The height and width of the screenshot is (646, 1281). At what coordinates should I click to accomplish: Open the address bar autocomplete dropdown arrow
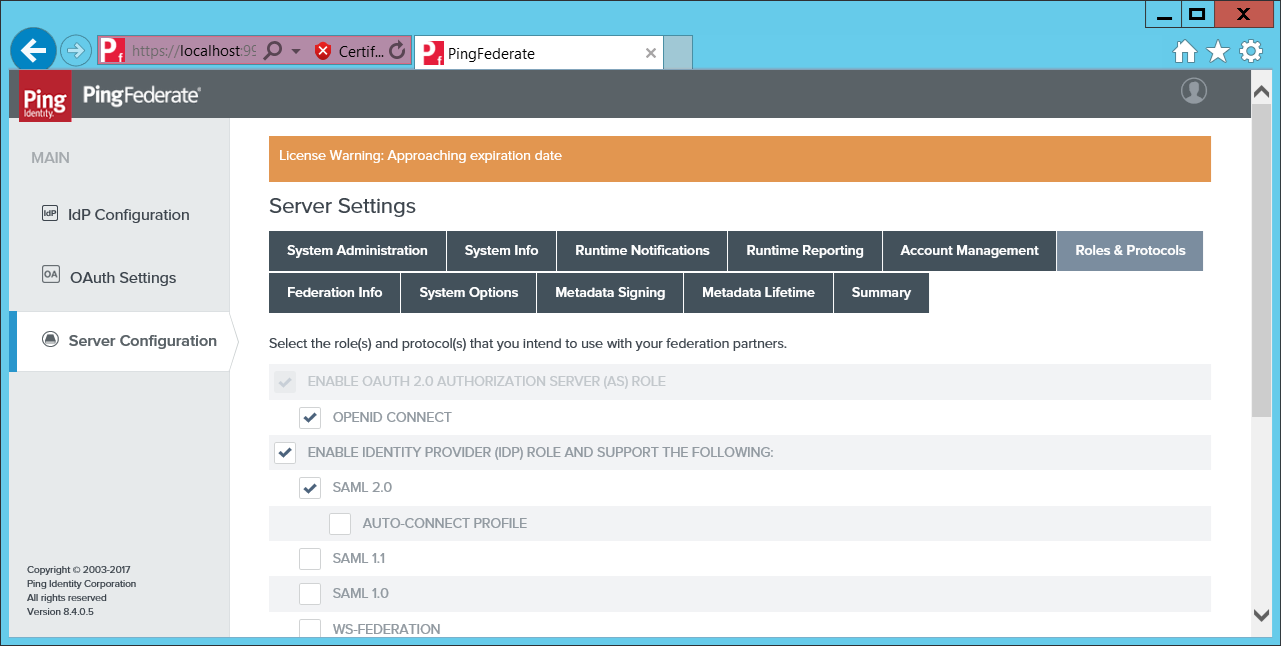296,51
